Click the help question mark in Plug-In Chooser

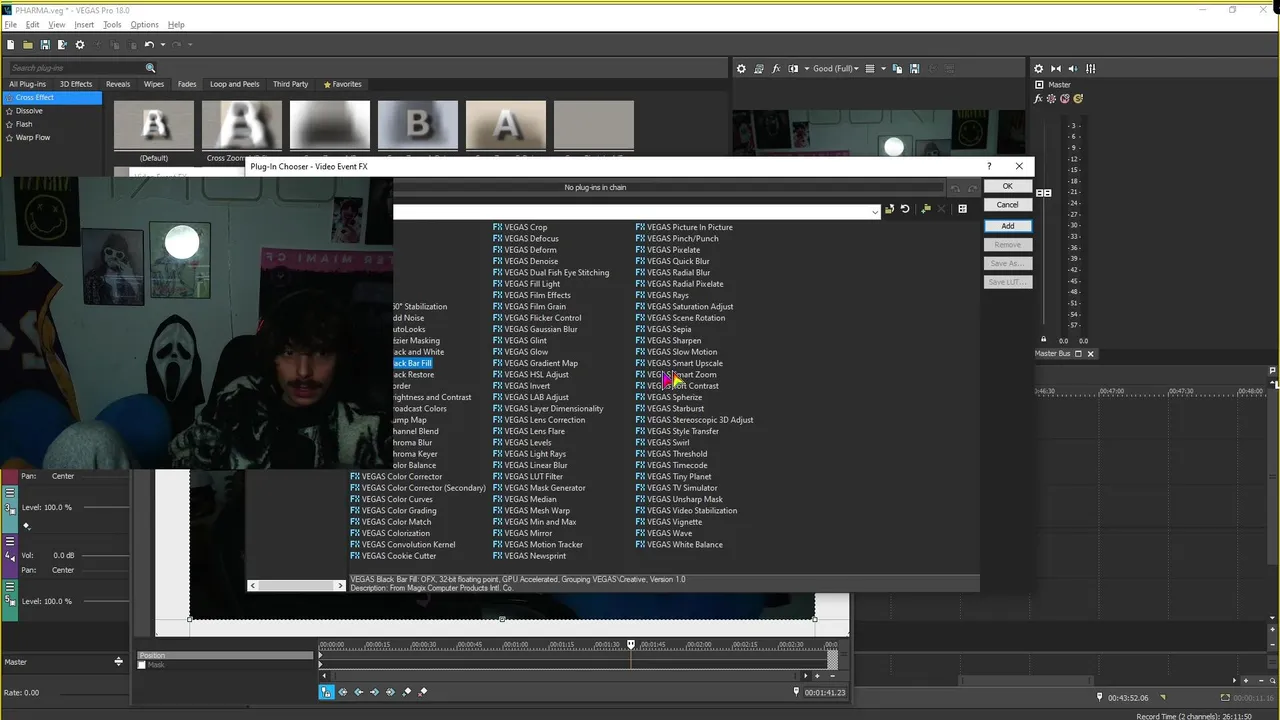[x=989, y=166]
